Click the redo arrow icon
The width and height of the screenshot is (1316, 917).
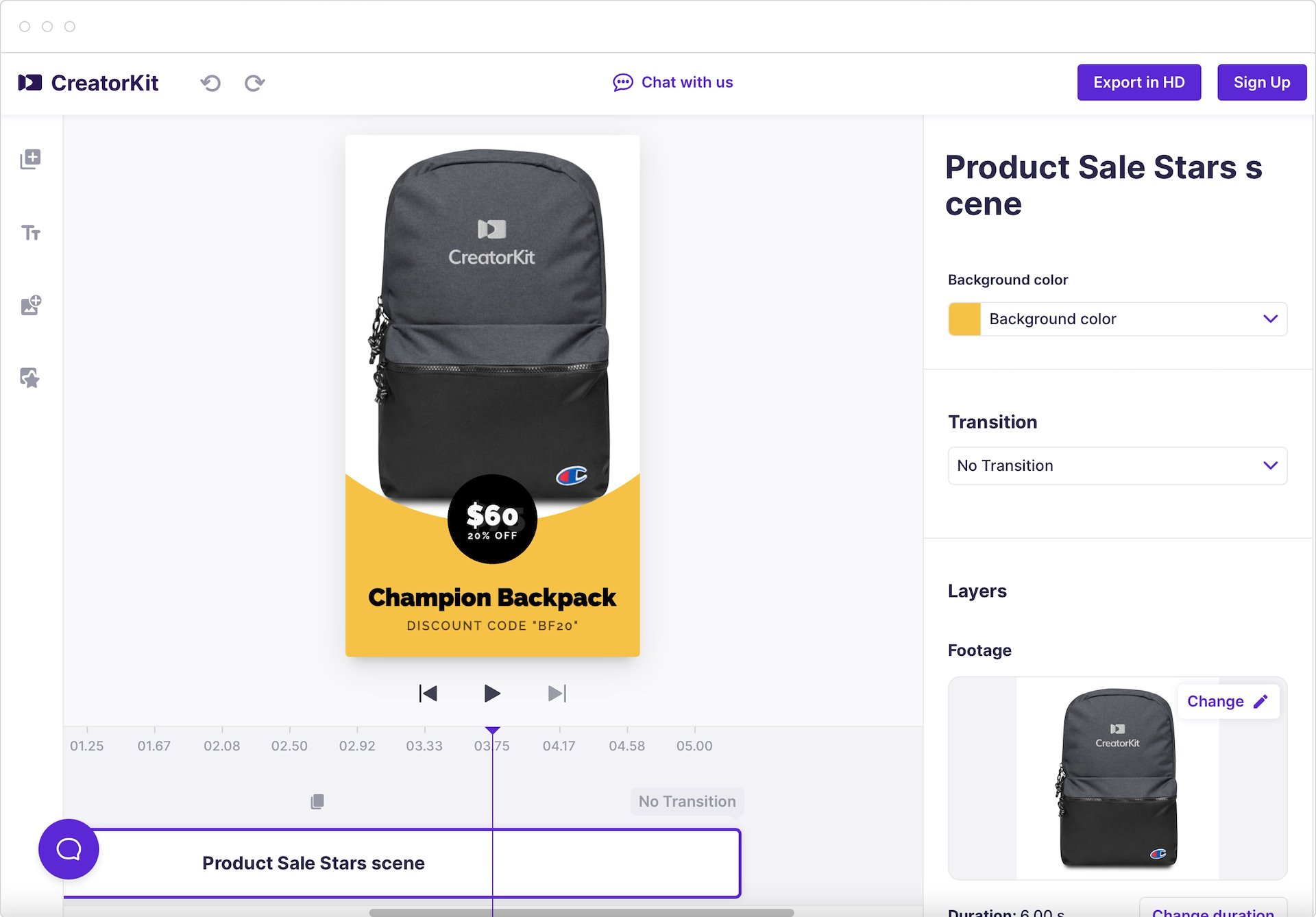click(254, 83)
